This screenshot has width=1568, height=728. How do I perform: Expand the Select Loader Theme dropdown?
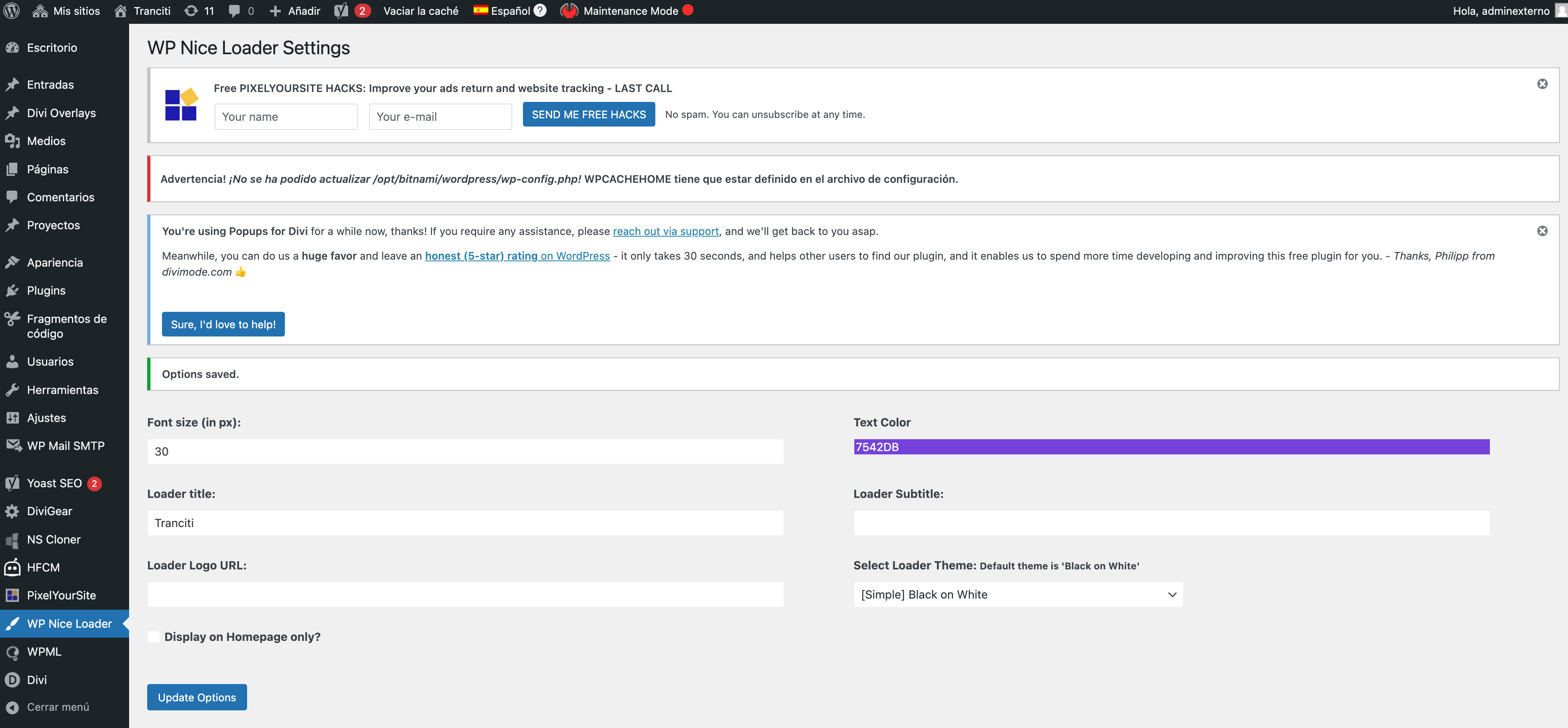pos(1018,594)
